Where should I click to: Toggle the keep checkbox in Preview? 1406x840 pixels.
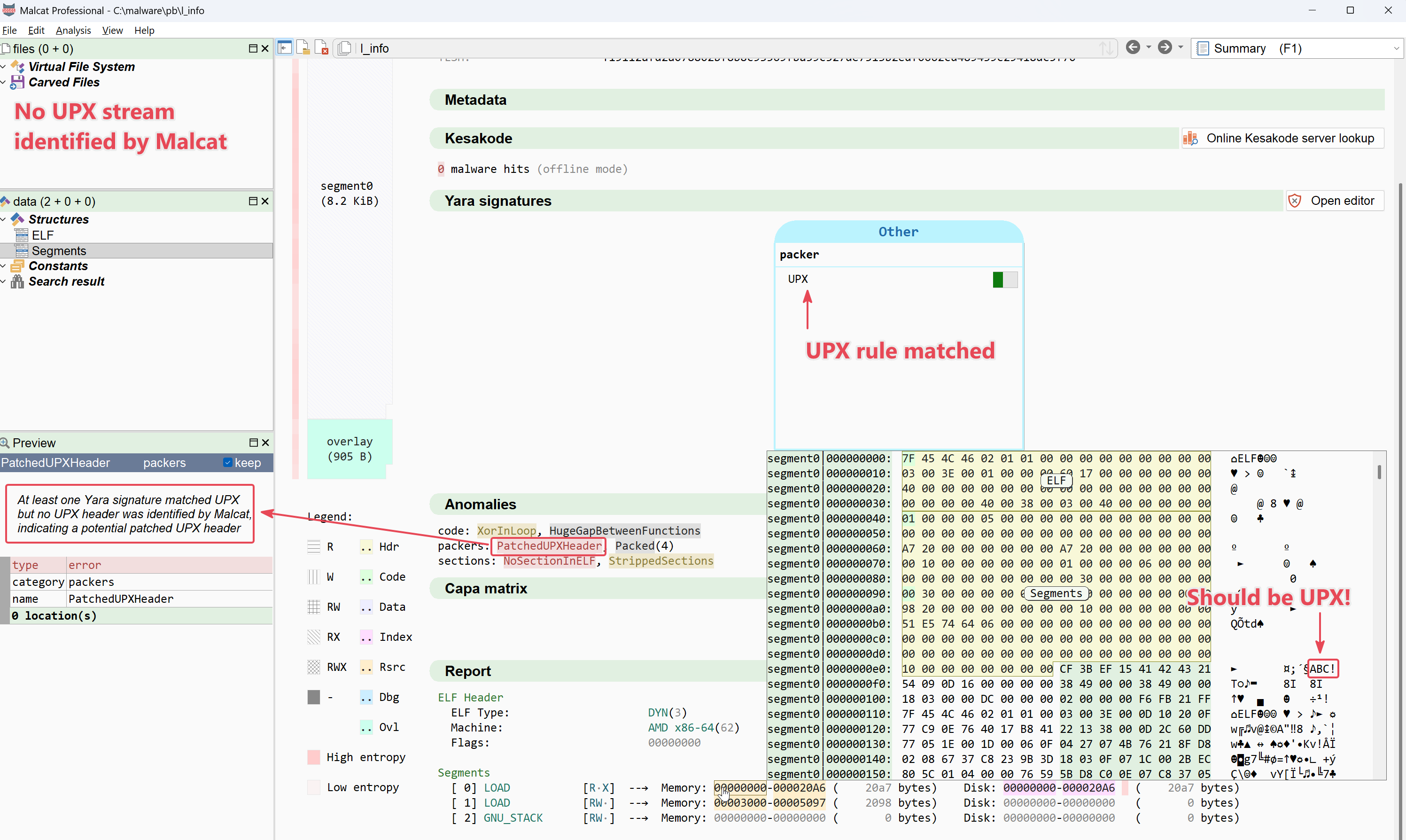coord(227,462)
